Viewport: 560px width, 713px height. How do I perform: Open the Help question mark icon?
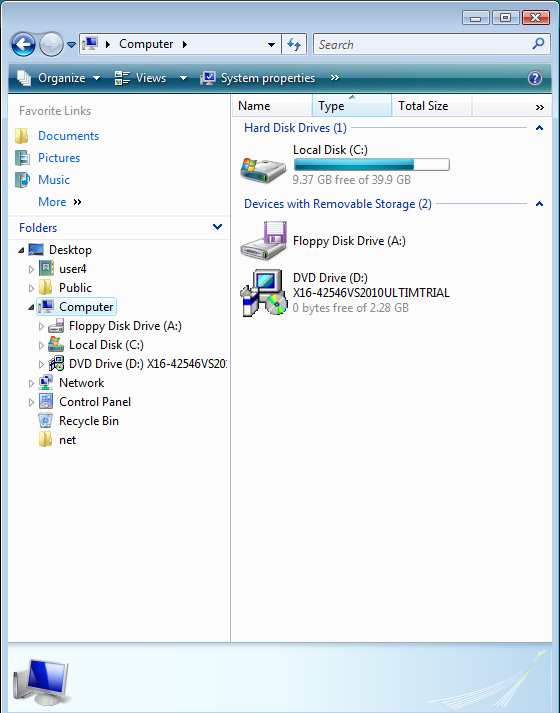tap(535, 78)
